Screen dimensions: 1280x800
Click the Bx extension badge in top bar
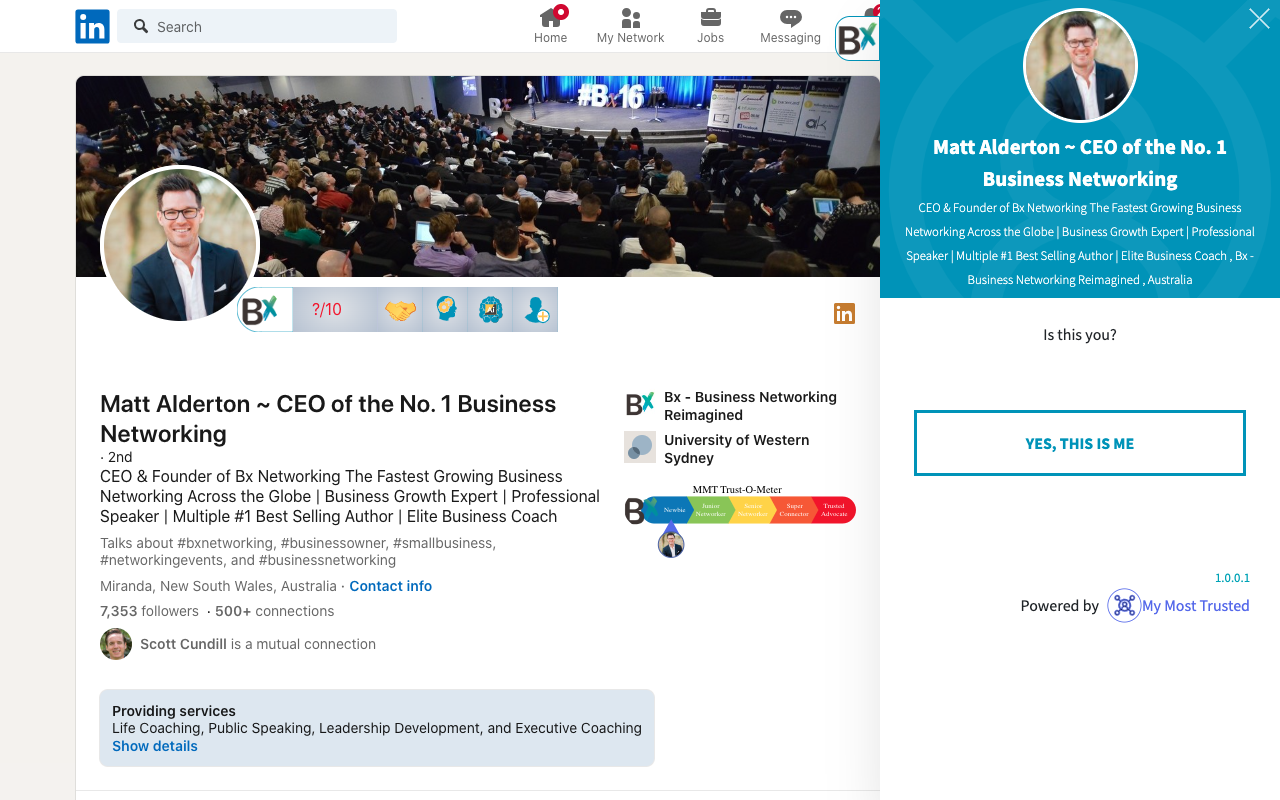click(x=857, y=39)
